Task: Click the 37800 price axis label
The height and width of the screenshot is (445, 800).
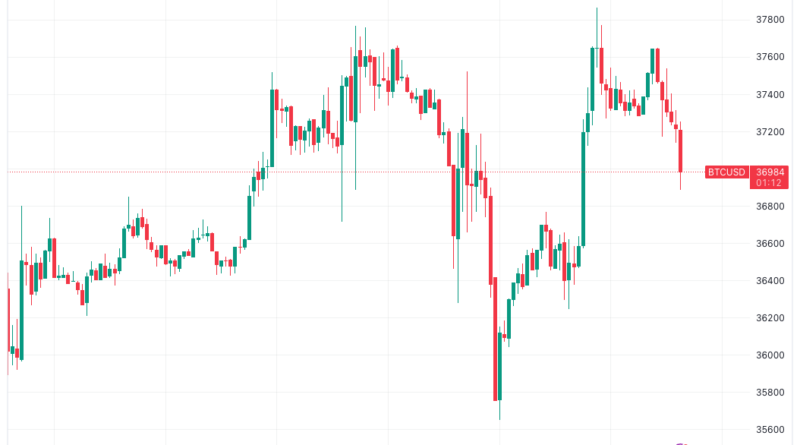Action: click(770, 19)
